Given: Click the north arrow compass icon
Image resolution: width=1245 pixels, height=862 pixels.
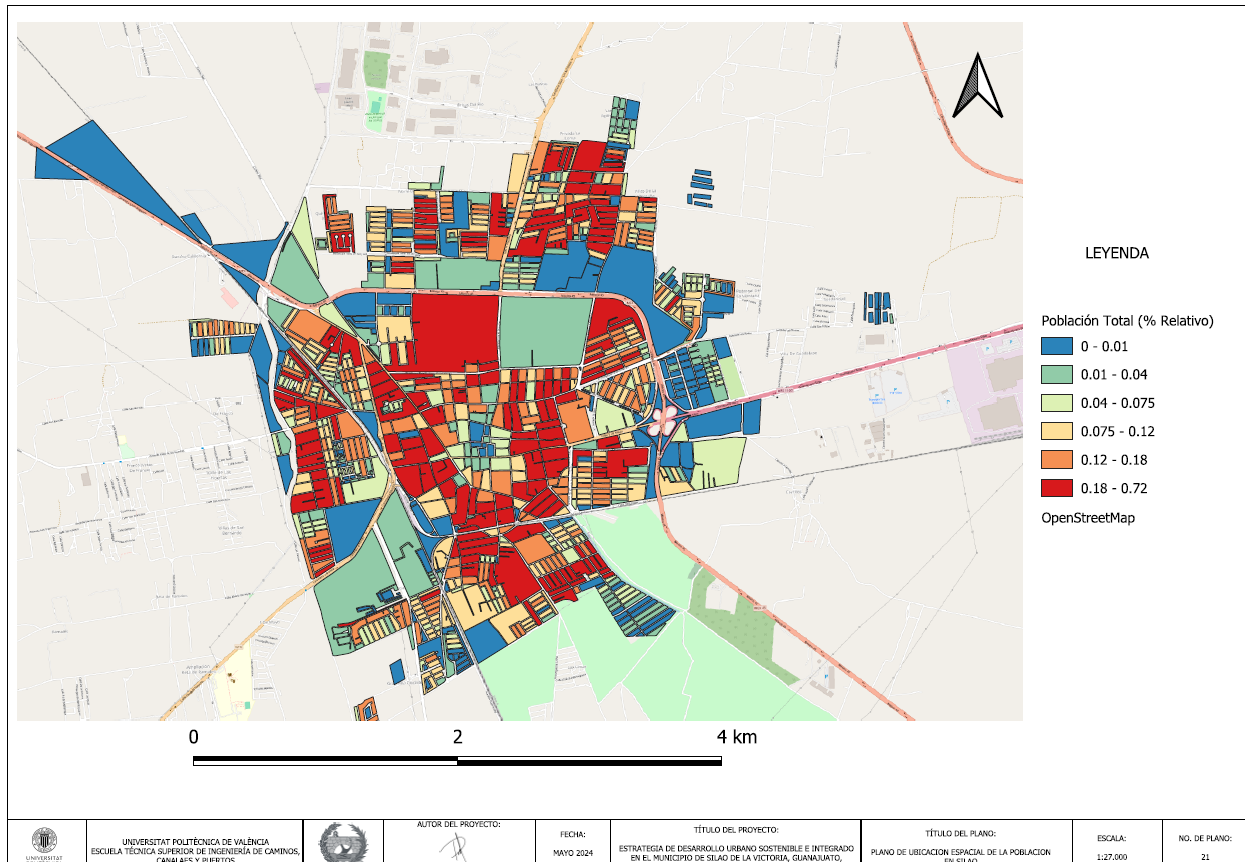Looking at the screenshot, I should coord(977,87).
